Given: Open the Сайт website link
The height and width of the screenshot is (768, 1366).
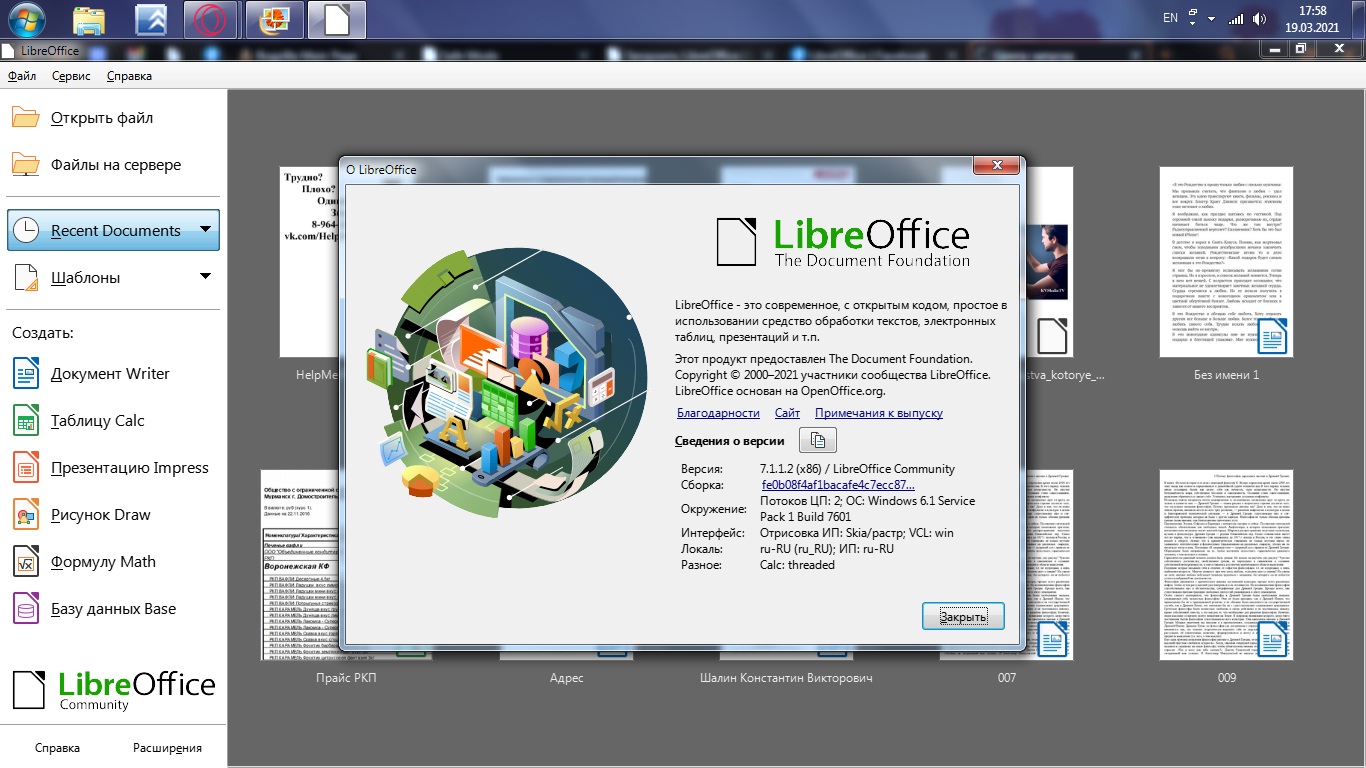Looking at the screenshot, I should [x=787, y=413].
